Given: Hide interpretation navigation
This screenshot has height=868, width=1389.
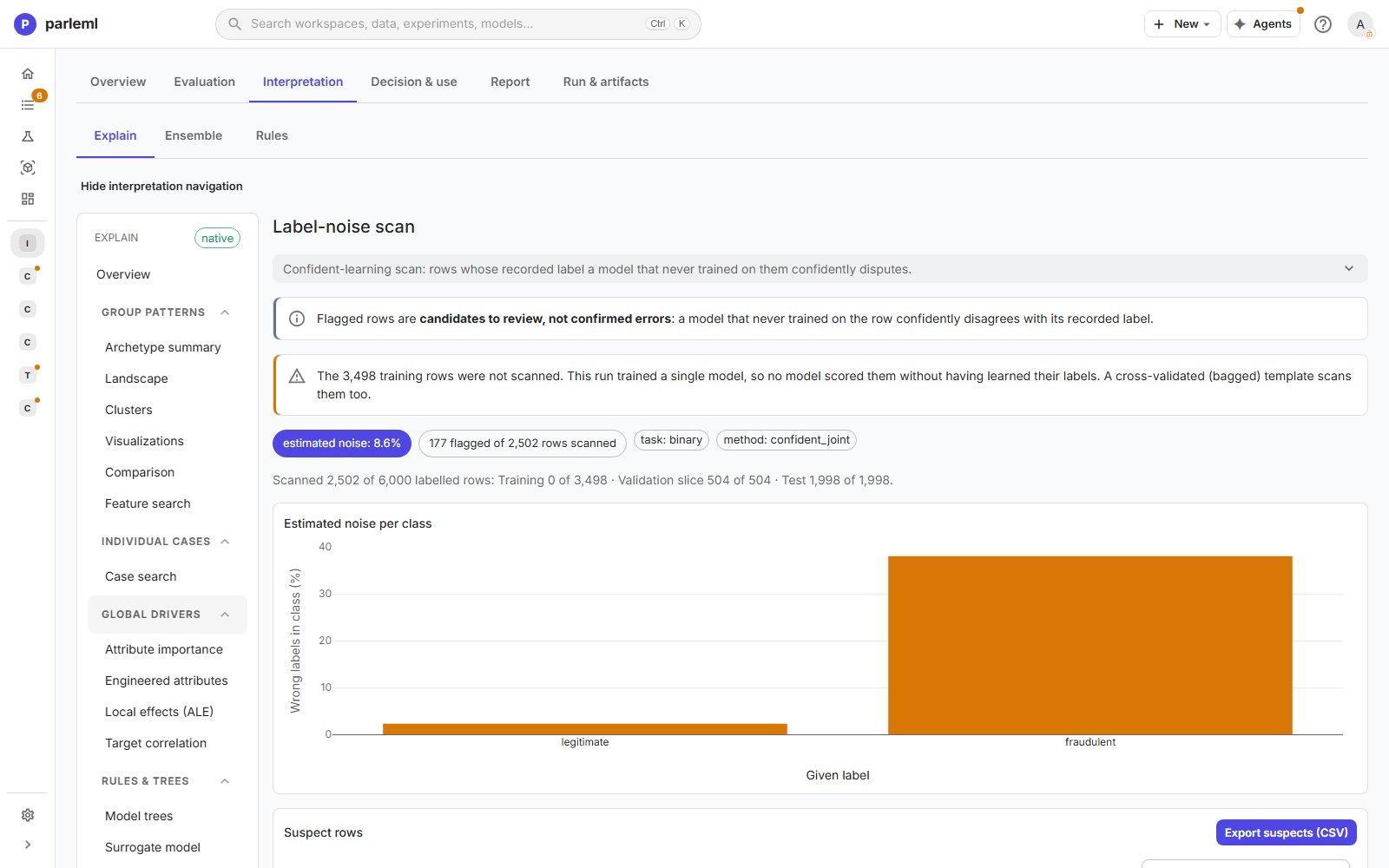Looking at the screenshot, I should pos(161,186).
